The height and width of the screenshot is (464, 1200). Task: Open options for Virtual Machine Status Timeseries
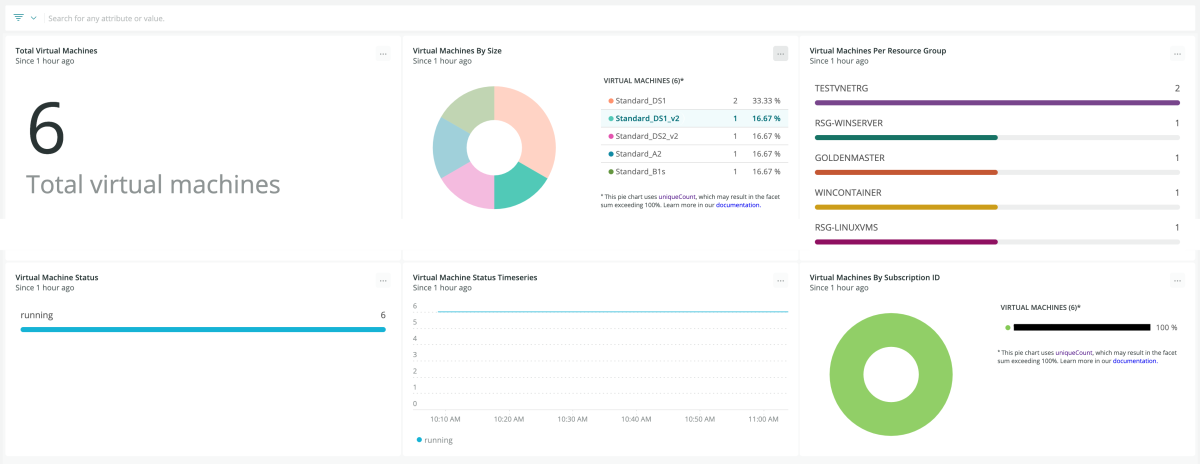point(780,281)
